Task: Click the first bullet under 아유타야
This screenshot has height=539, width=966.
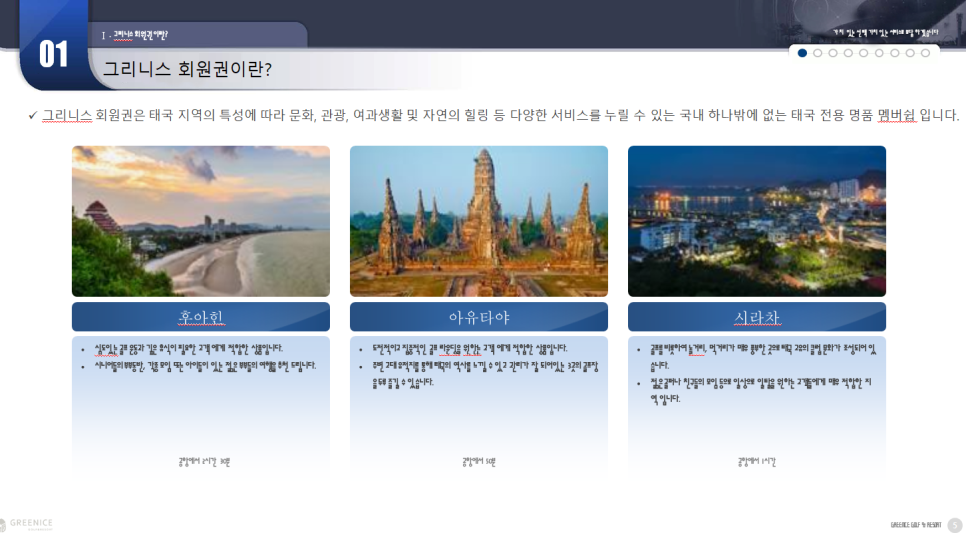Action: point(469,349)
